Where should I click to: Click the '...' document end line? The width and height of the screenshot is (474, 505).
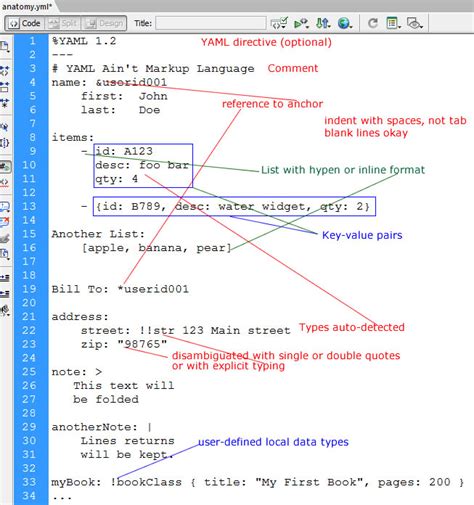pyautogui.click(x=62, y=497)
